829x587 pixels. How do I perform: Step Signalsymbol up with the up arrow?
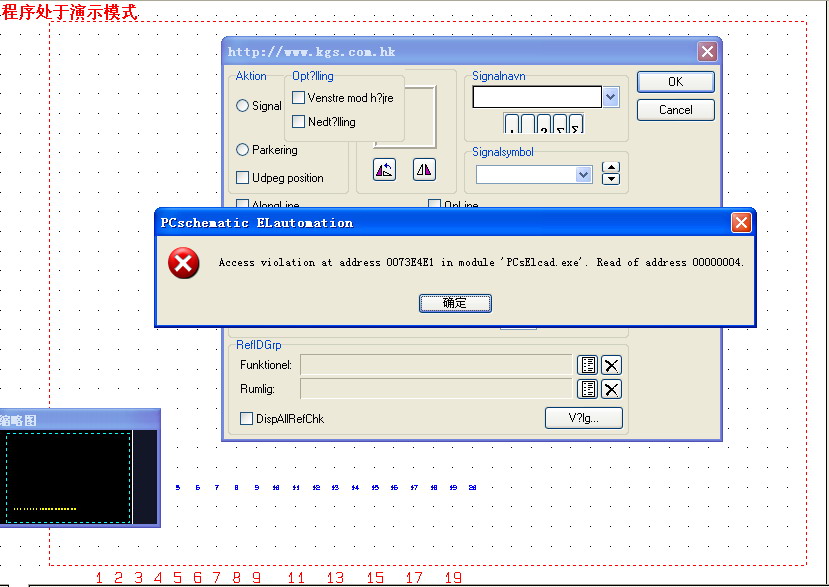(x=611, y=168)
